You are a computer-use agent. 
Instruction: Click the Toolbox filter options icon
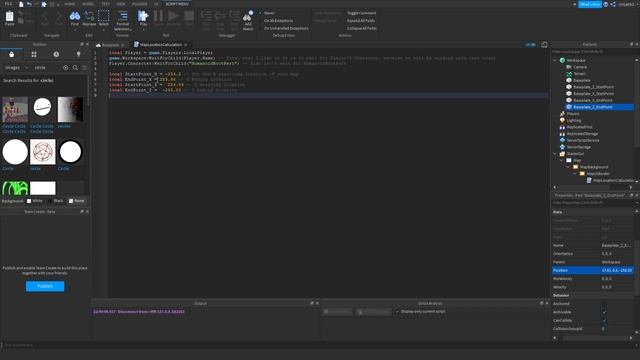84,68
